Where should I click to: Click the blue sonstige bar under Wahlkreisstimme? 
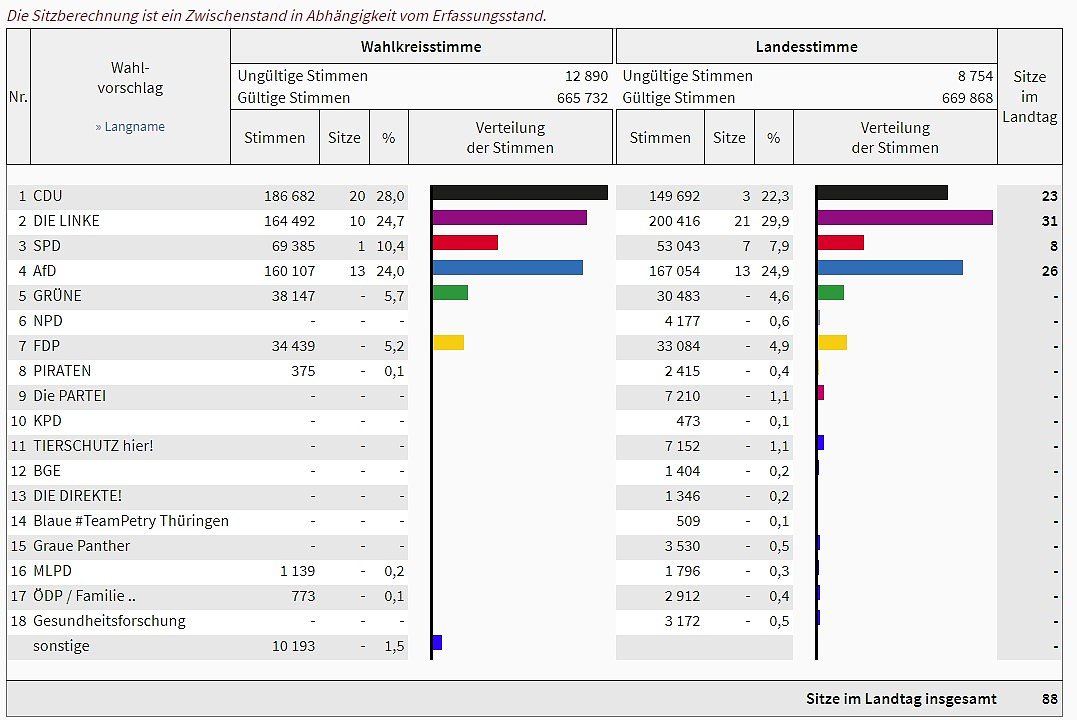[437, 643]
